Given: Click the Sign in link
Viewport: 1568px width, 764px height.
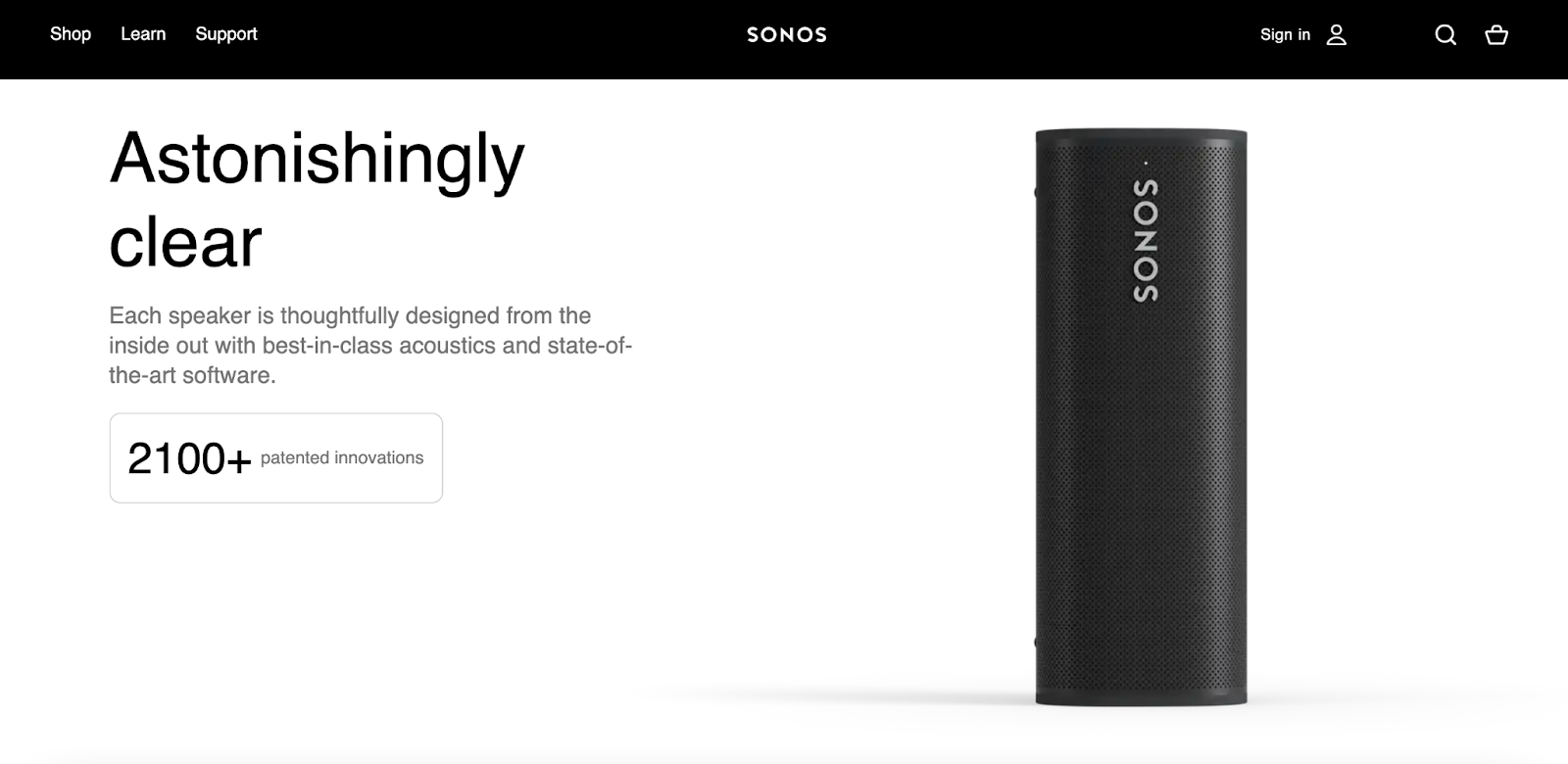Looking at the screenshot, I should [1285, 34].
